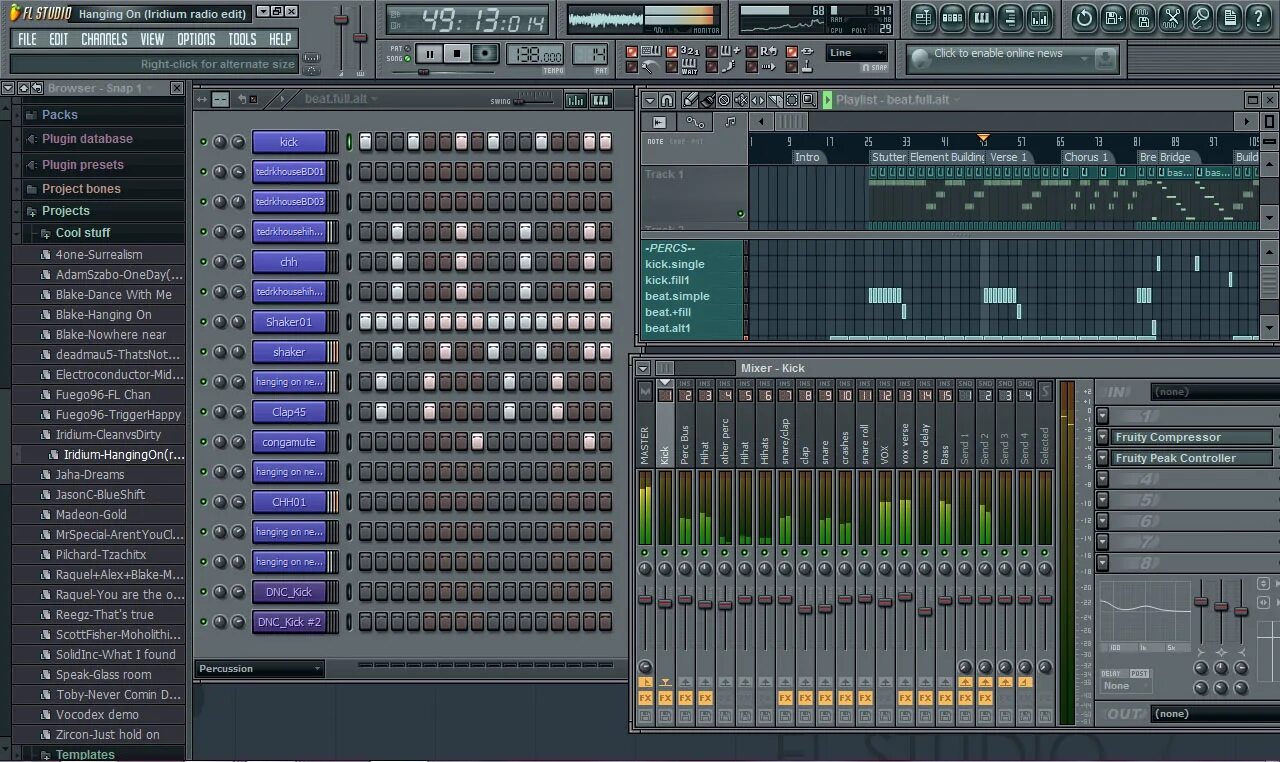Viewport: 1280px width, 762px height.
Task: Select the pencil draw tool in Playlist
Action: (690, 100)
